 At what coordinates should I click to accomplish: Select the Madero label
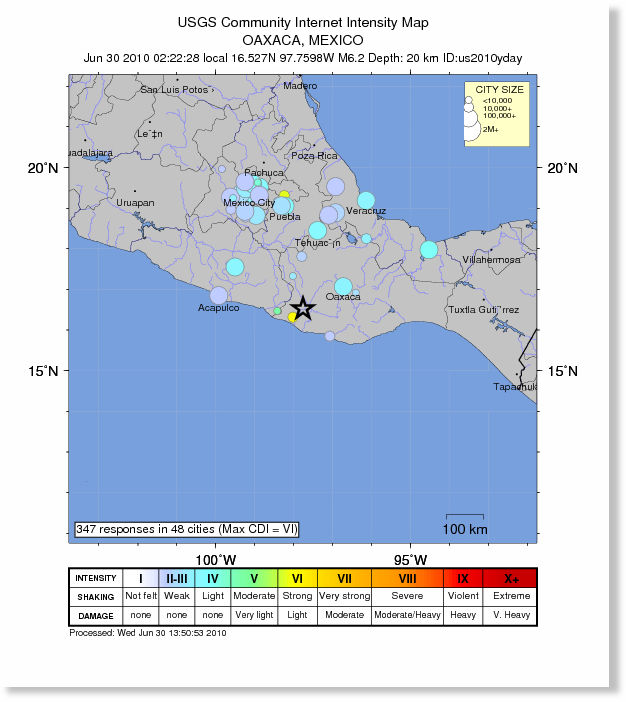coord(300,86)
